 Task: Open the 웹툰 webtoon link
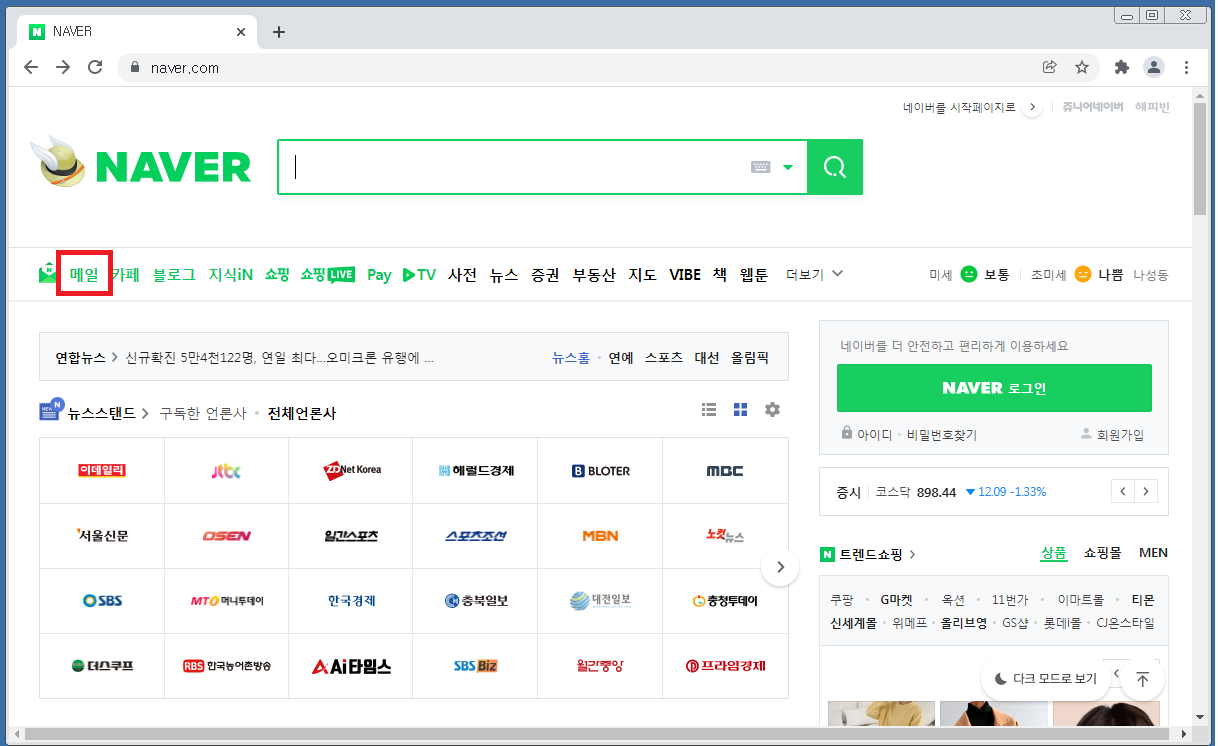754,274
